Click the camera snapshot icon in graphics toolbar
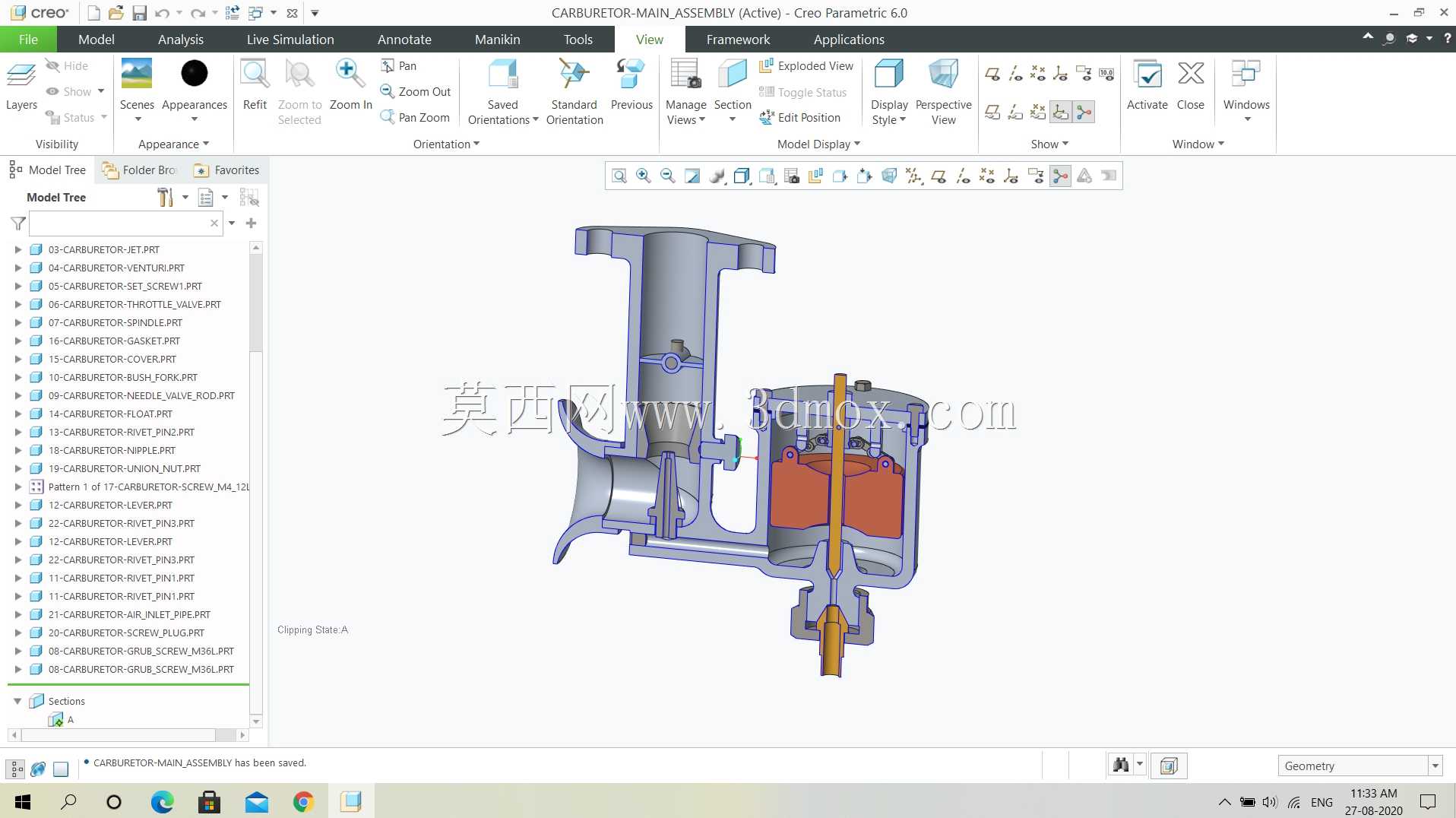This screenshot has width=1456, height=818. pyautogui.click(x=792, y=176)
